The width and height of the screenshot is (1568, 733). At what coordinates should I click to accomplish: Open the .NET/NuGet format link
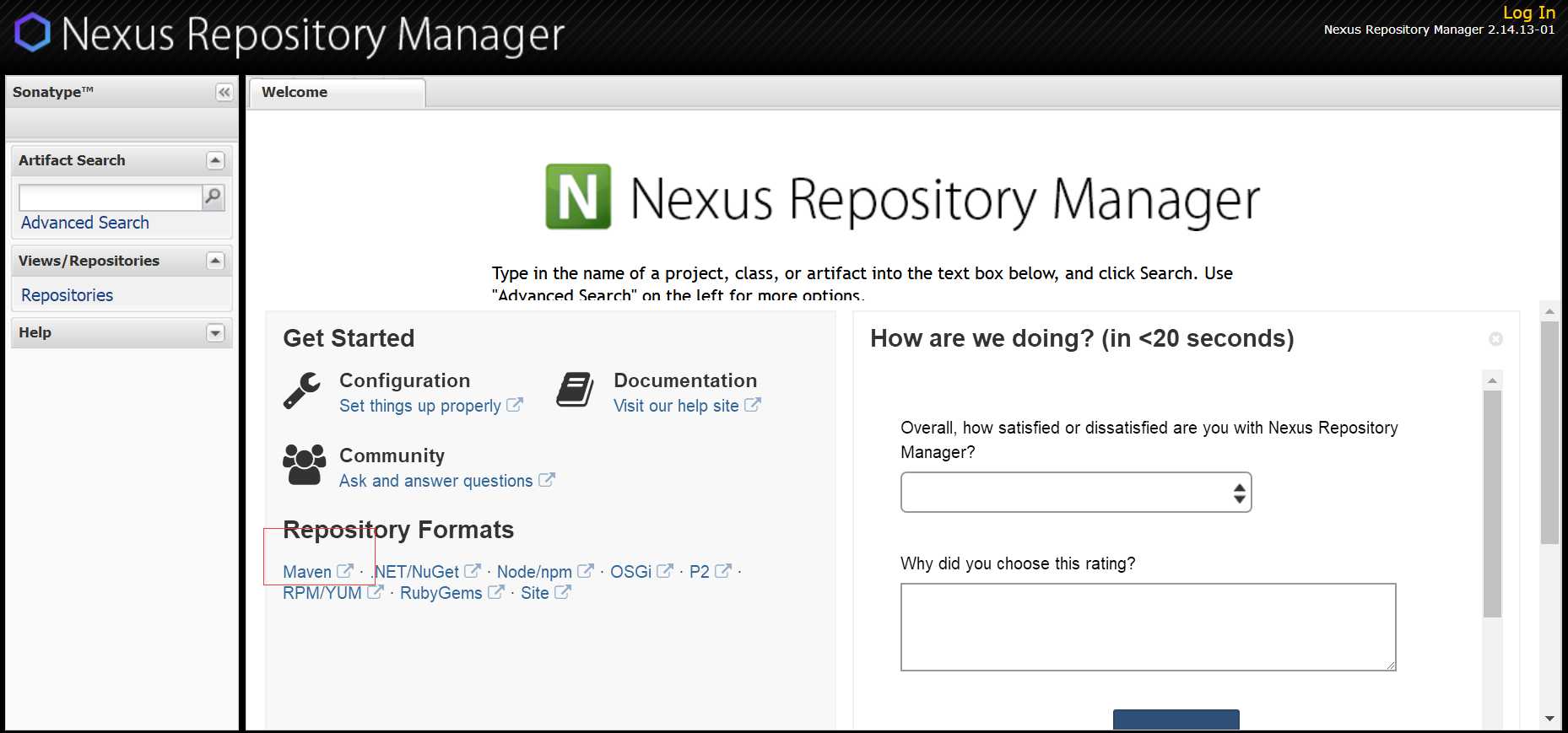point(416,572)
